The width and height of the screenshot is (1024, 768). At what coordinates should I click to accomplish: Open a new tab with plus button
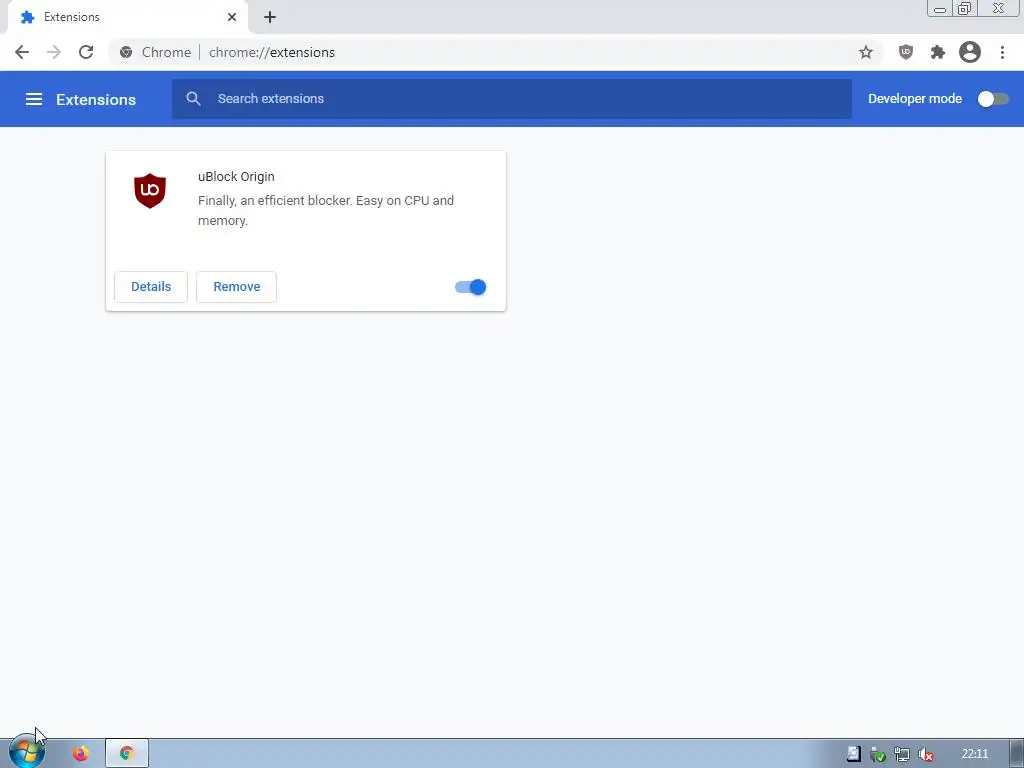(270, 17)
